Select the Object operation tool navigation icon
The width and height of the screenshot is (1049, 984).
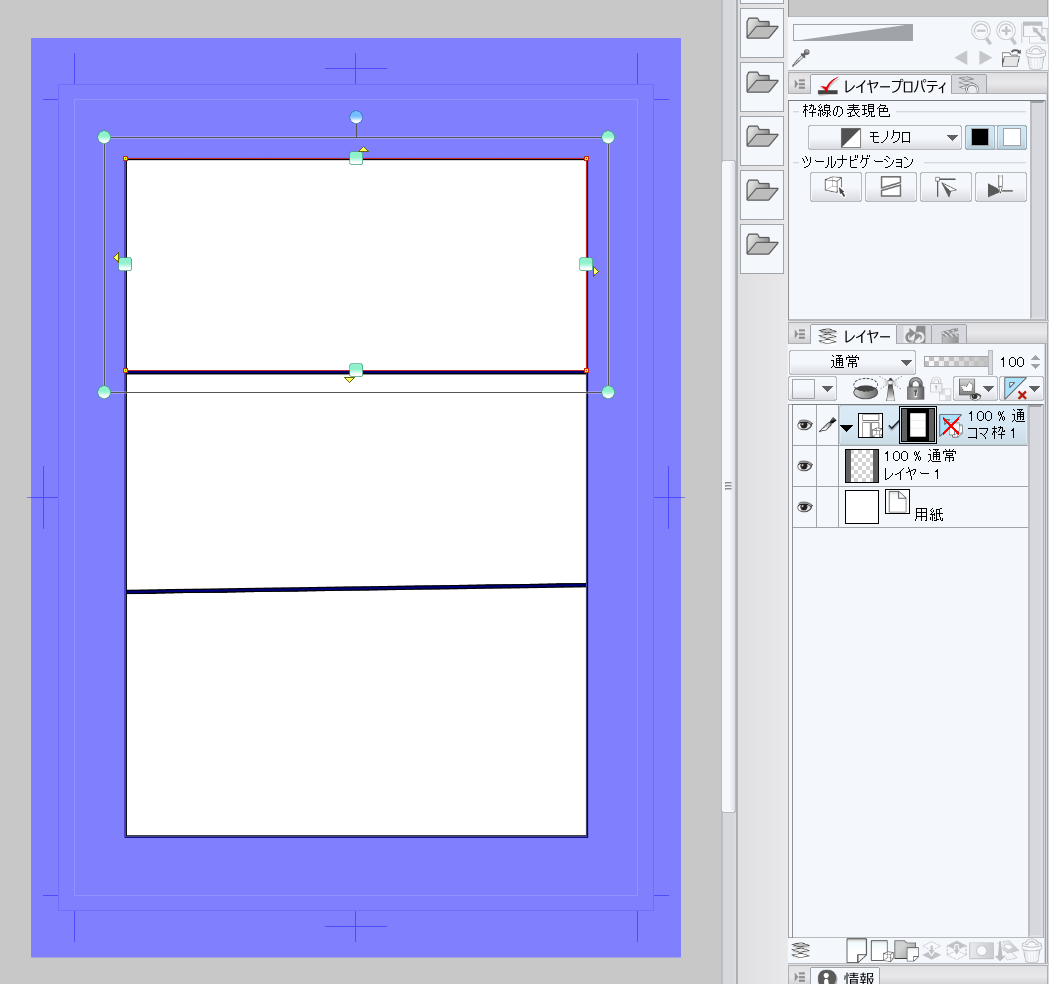[x=835, y=187]
